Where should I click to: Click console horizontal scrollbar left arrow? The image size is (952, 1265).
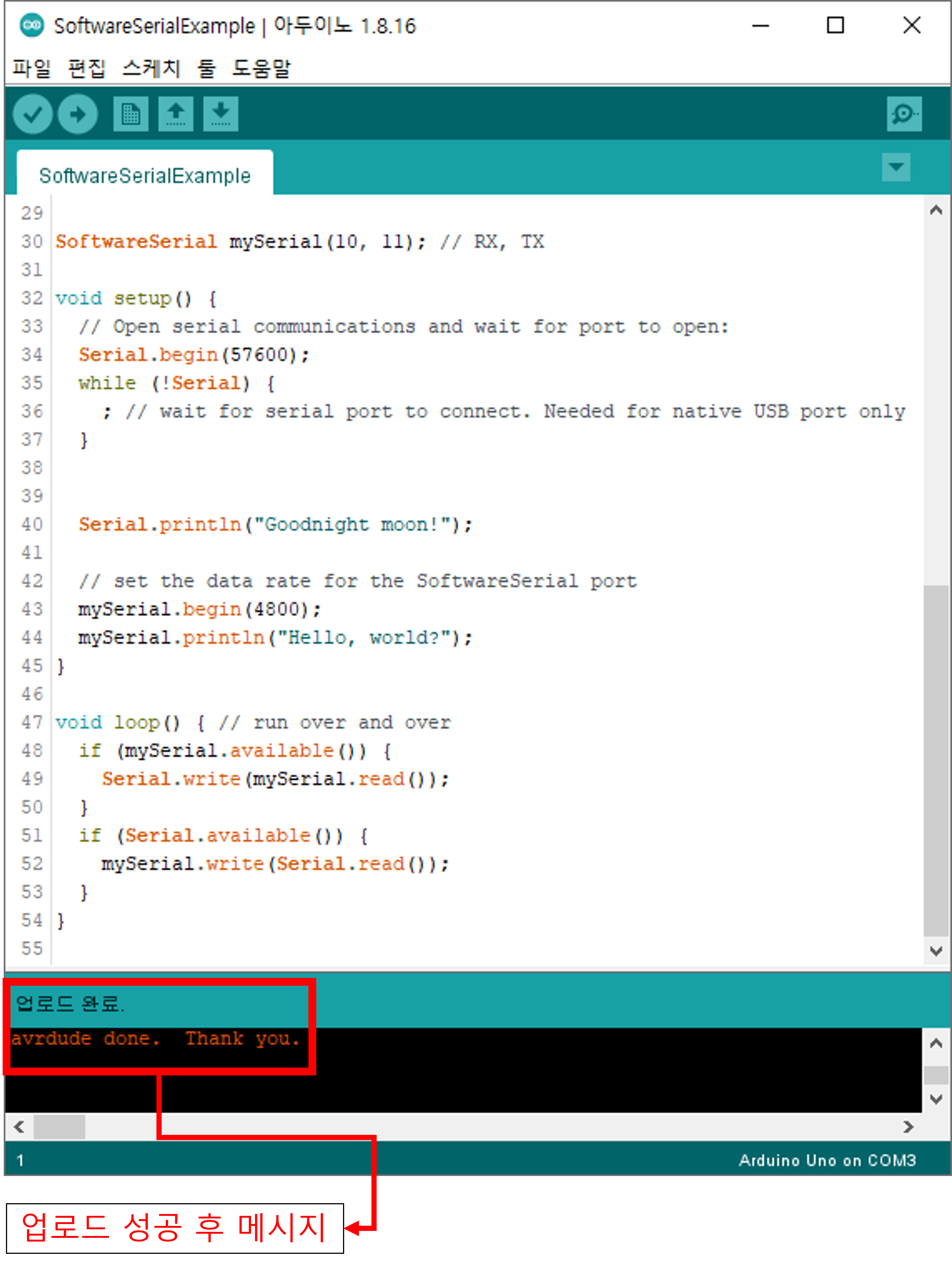pos(19,1126)
